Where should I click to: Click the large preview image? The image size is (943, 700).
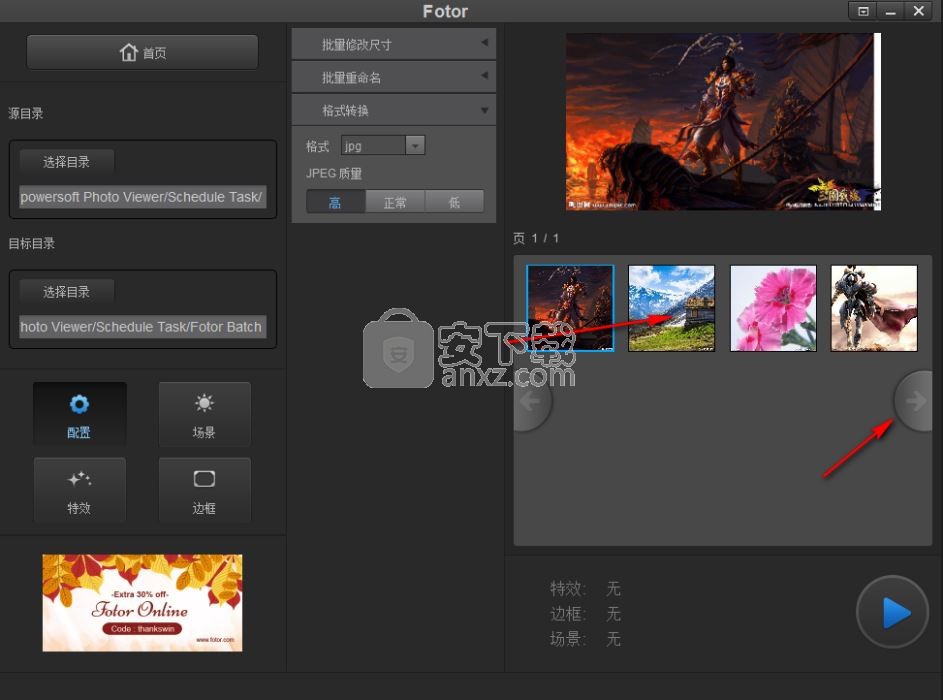723,121
